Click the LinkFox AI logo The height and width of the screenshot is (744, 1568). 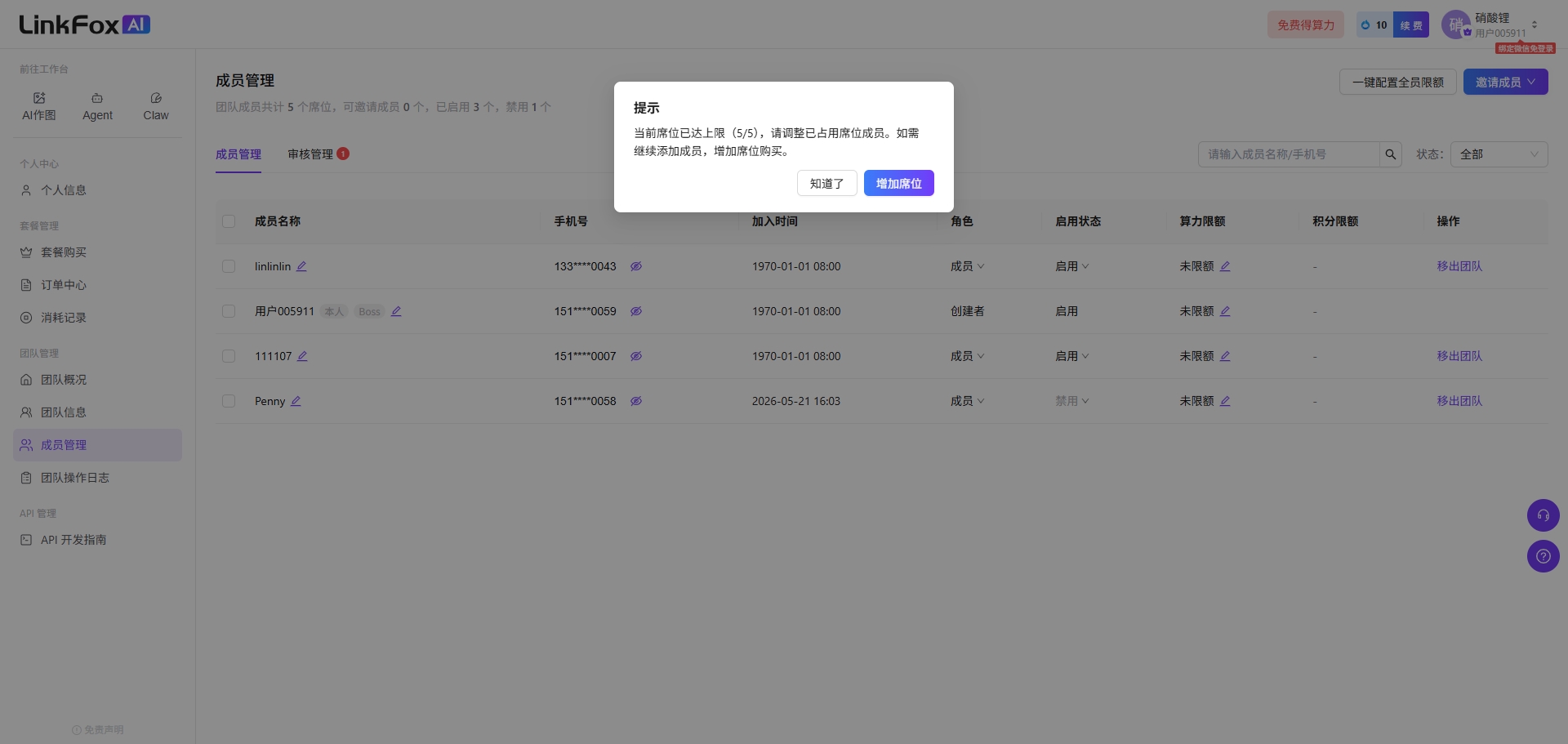(x=85, y=25)
